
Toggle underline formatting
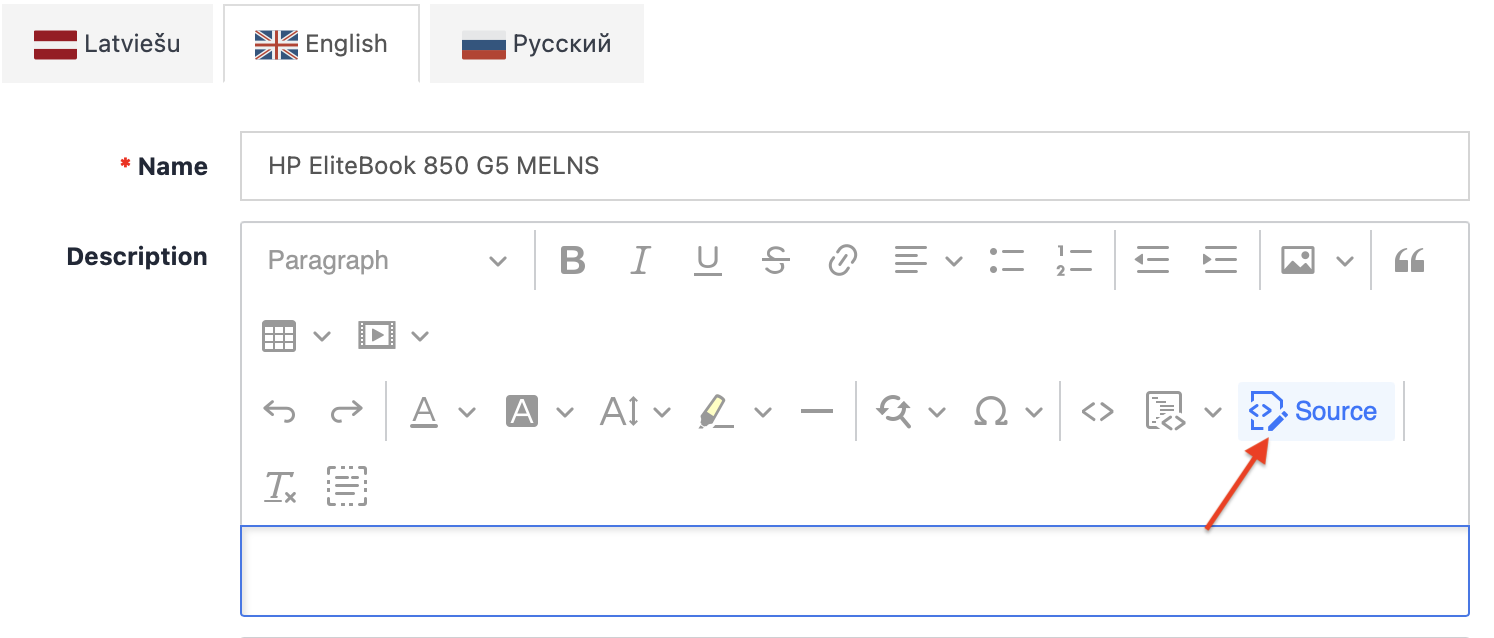(x=708, y=261)
